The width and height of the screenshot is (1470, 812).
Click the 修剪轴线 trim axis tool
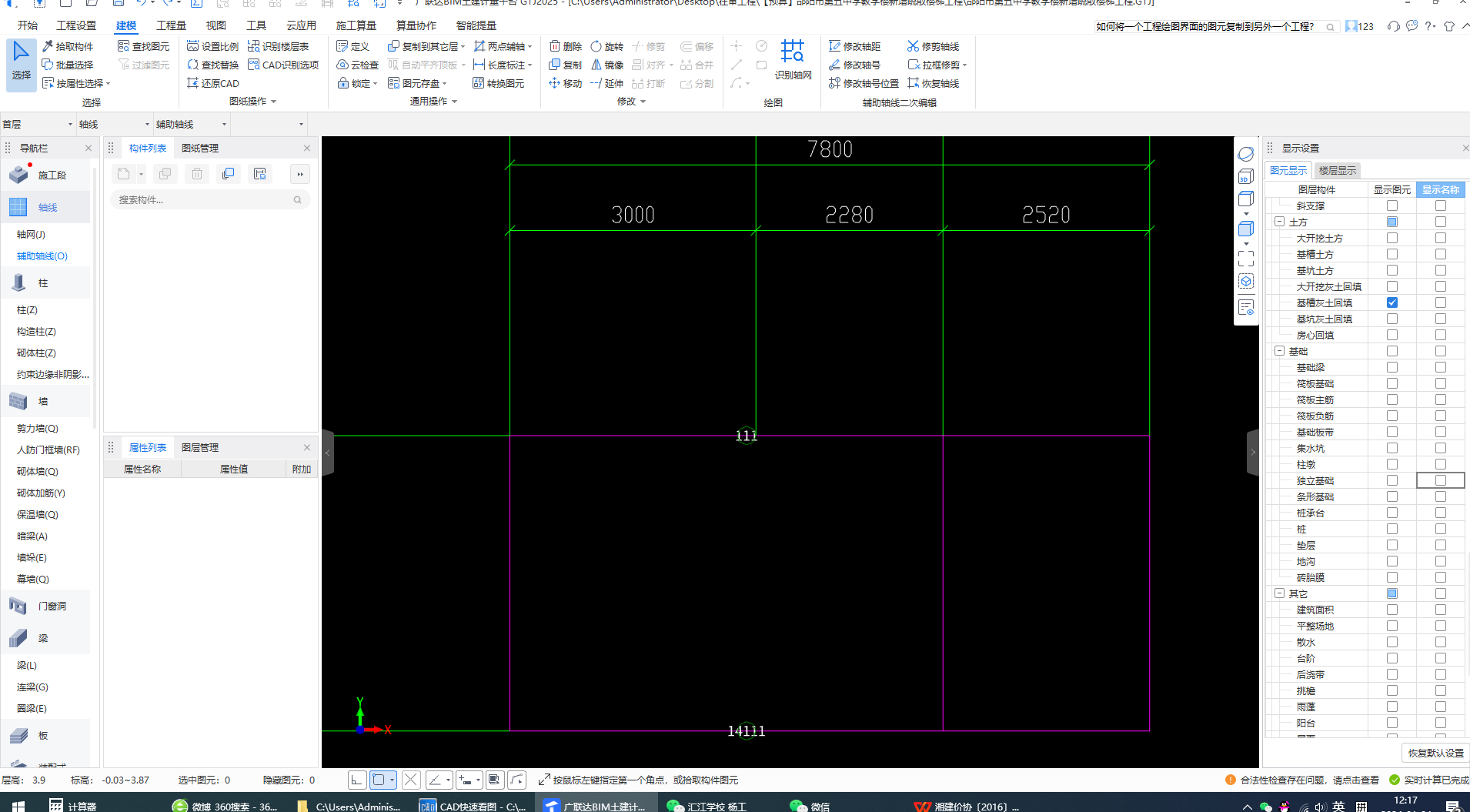pyautogui.click(x=933, y=46)
